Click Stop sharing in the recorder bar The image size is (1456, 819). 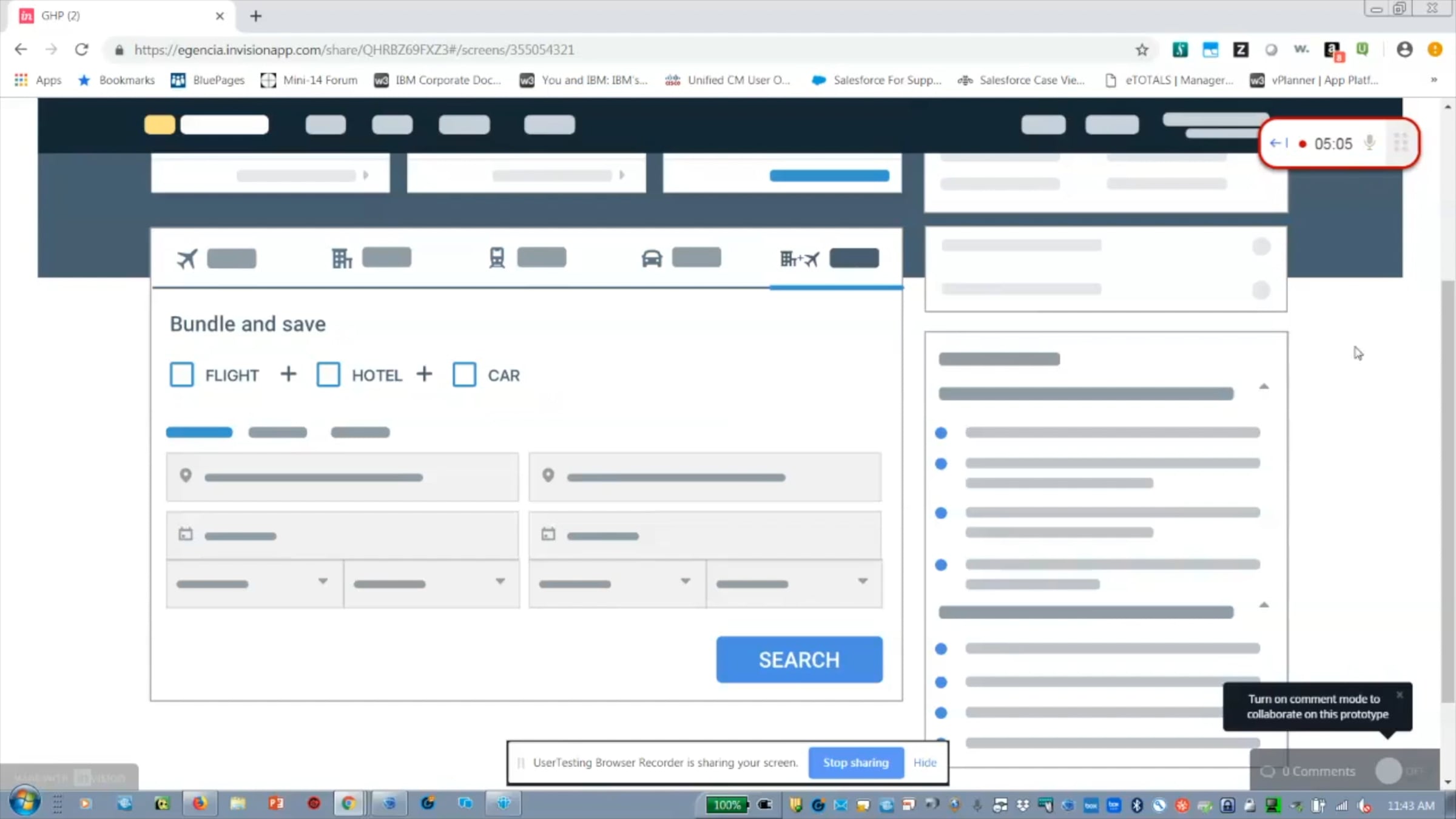(x=855, y=763)
